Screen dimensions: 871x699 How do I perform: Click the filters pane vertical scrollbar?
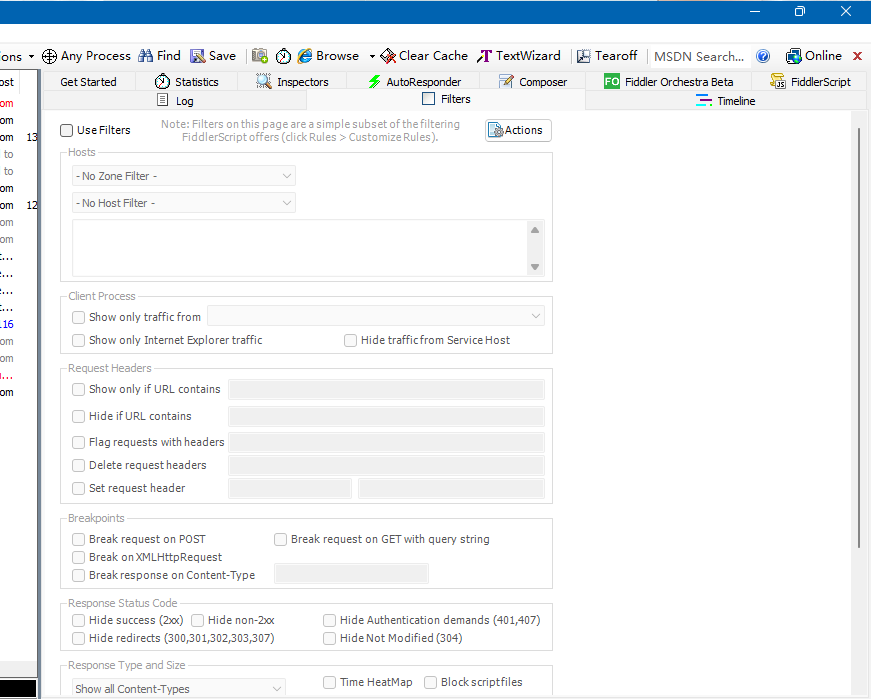click(x=859, y=338)
